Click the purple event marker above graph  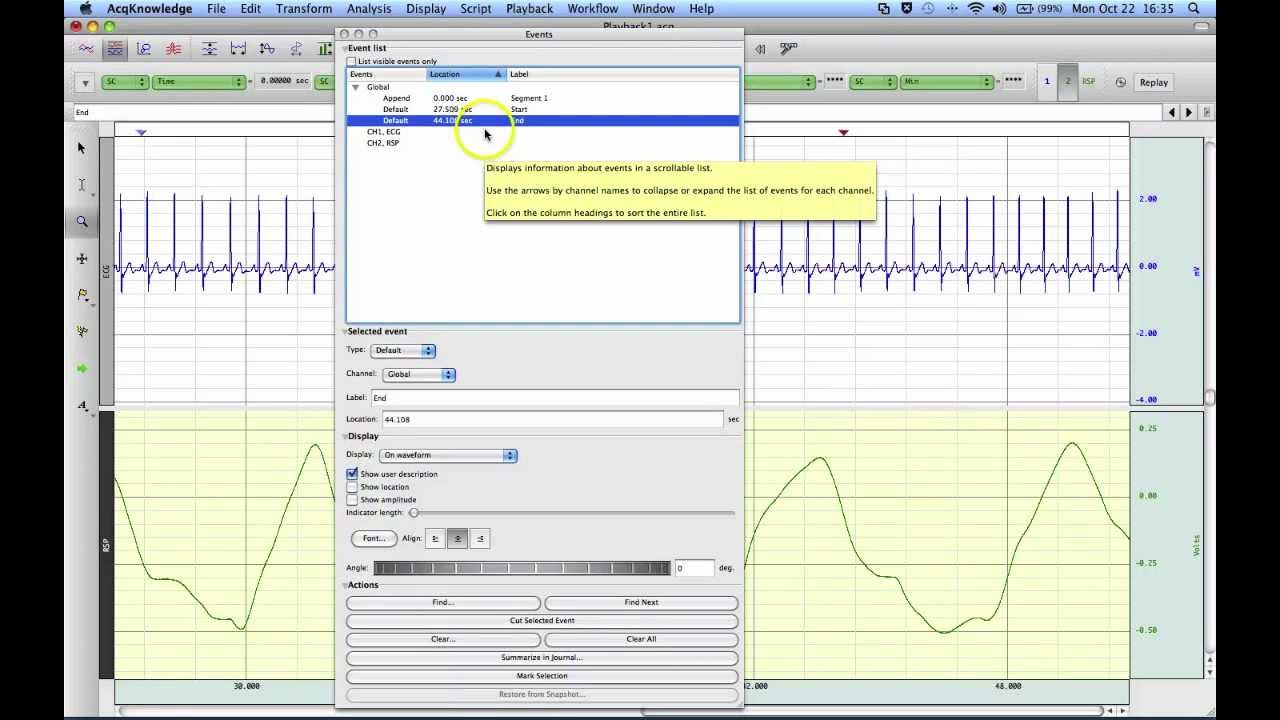click(141, 132)
